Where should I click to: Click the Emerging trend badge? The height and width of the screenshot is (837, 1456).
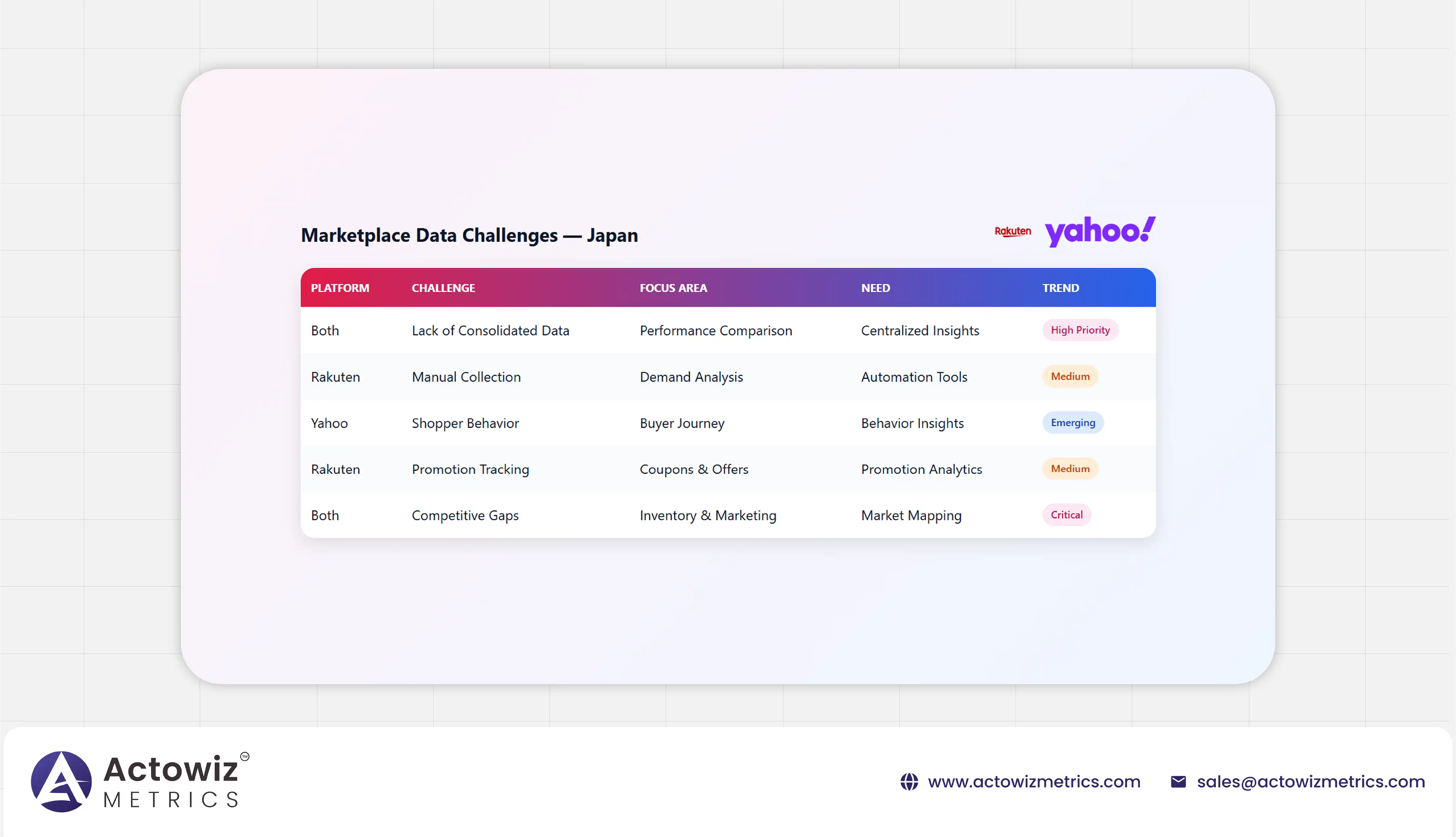point(1072,422)
